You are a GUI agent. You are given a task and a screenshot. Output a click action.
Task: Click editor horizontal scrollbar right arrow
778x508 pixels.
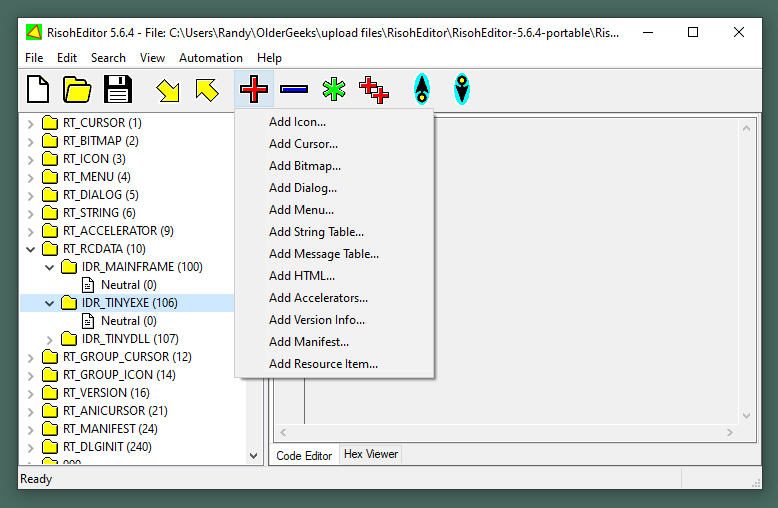click(729, 433)
